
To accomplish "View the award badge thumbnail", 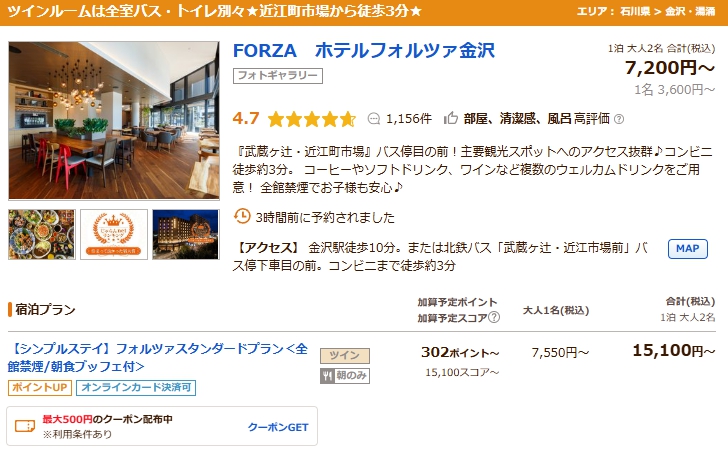I will (113, 234).
